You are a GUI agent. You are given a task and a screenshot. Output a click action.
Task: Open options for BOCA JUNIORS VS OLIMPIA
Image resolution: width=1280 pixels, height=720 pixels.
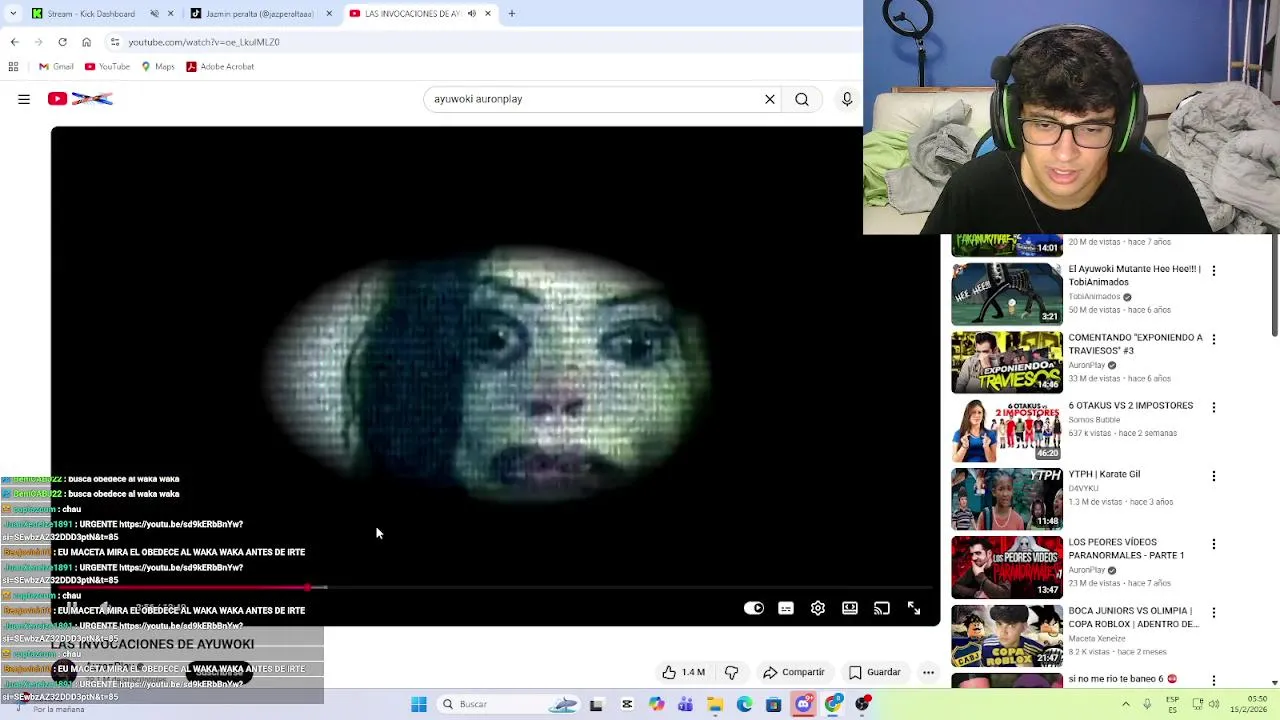[1214, 612]
